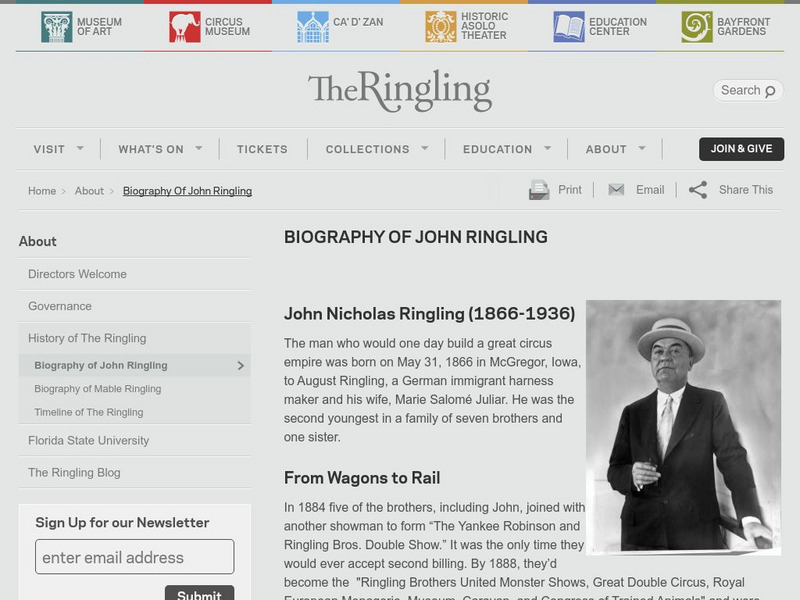800x600 pixels.
Task: Click the Print link
Action: [x=570, y=190]
